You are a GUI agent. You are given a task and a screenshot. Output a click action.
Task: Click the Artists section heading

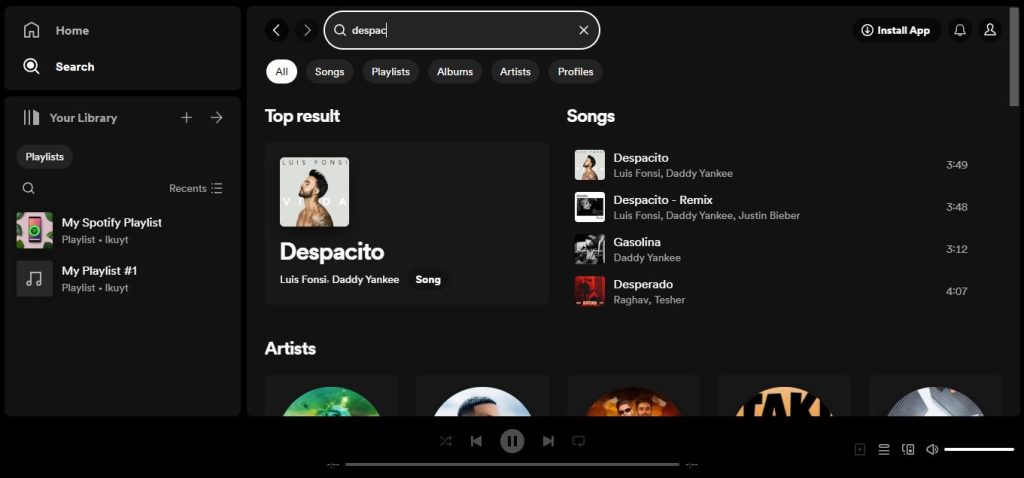pyautogui.click(x=291, y=349)
